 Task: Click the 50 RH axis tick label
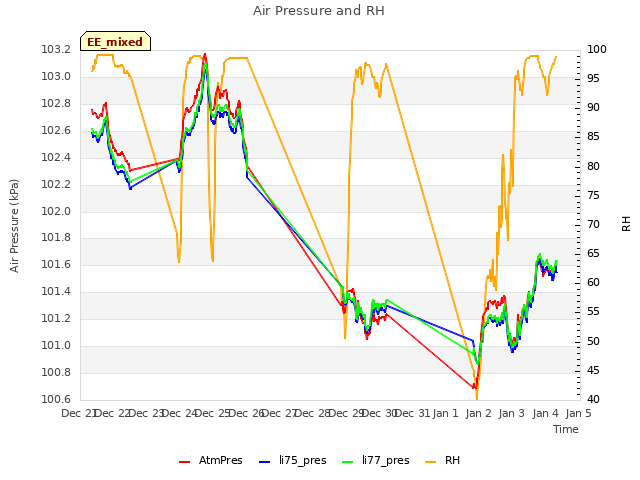click(x=593, y=341)
